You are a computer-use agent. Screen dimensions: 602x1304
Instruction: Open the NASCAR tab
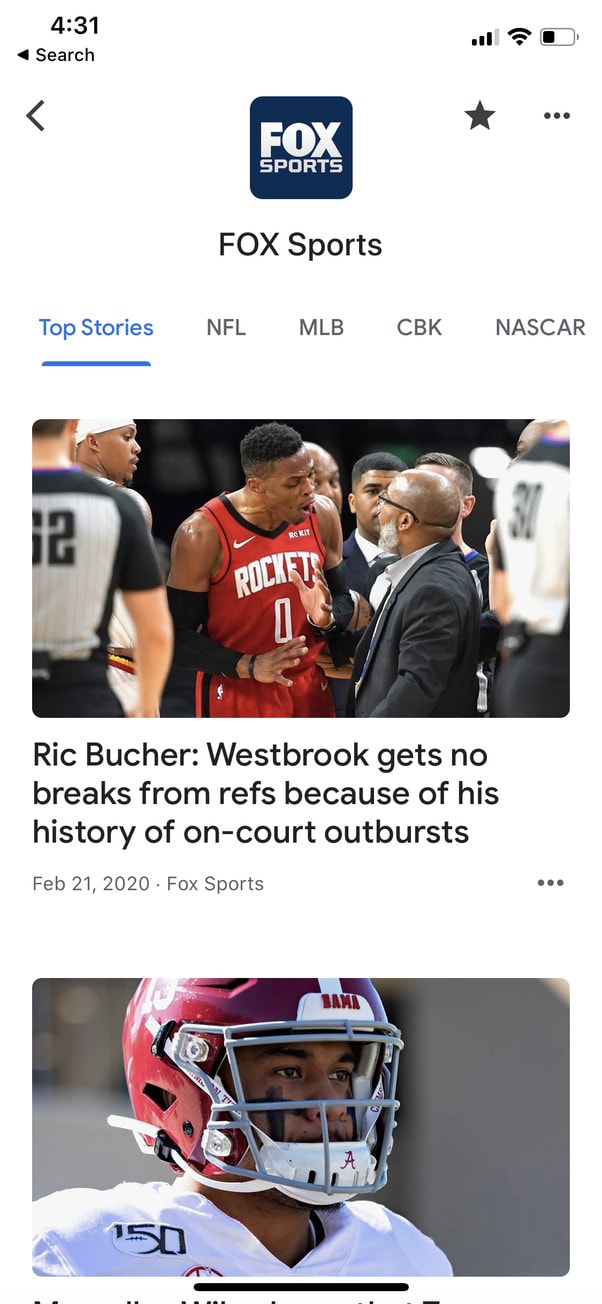(540, 328)
